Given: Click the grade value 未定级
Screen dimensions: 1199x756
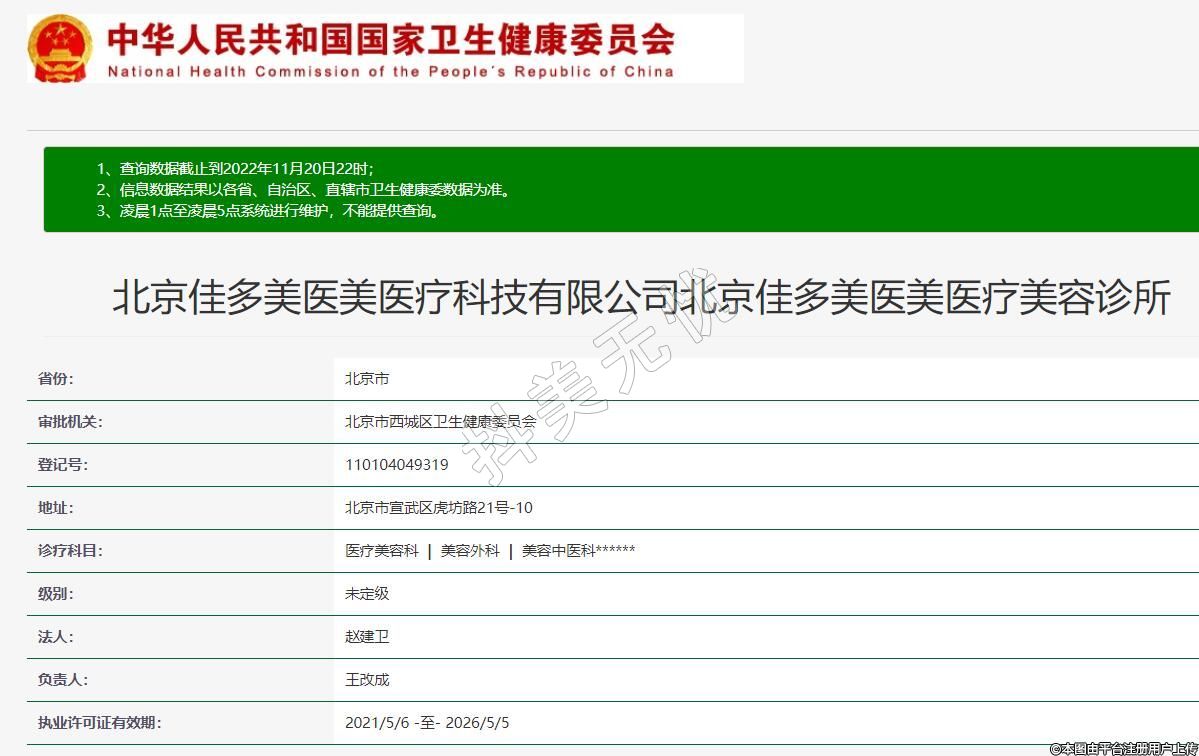Looking at the screenshot, I should 367,594.
